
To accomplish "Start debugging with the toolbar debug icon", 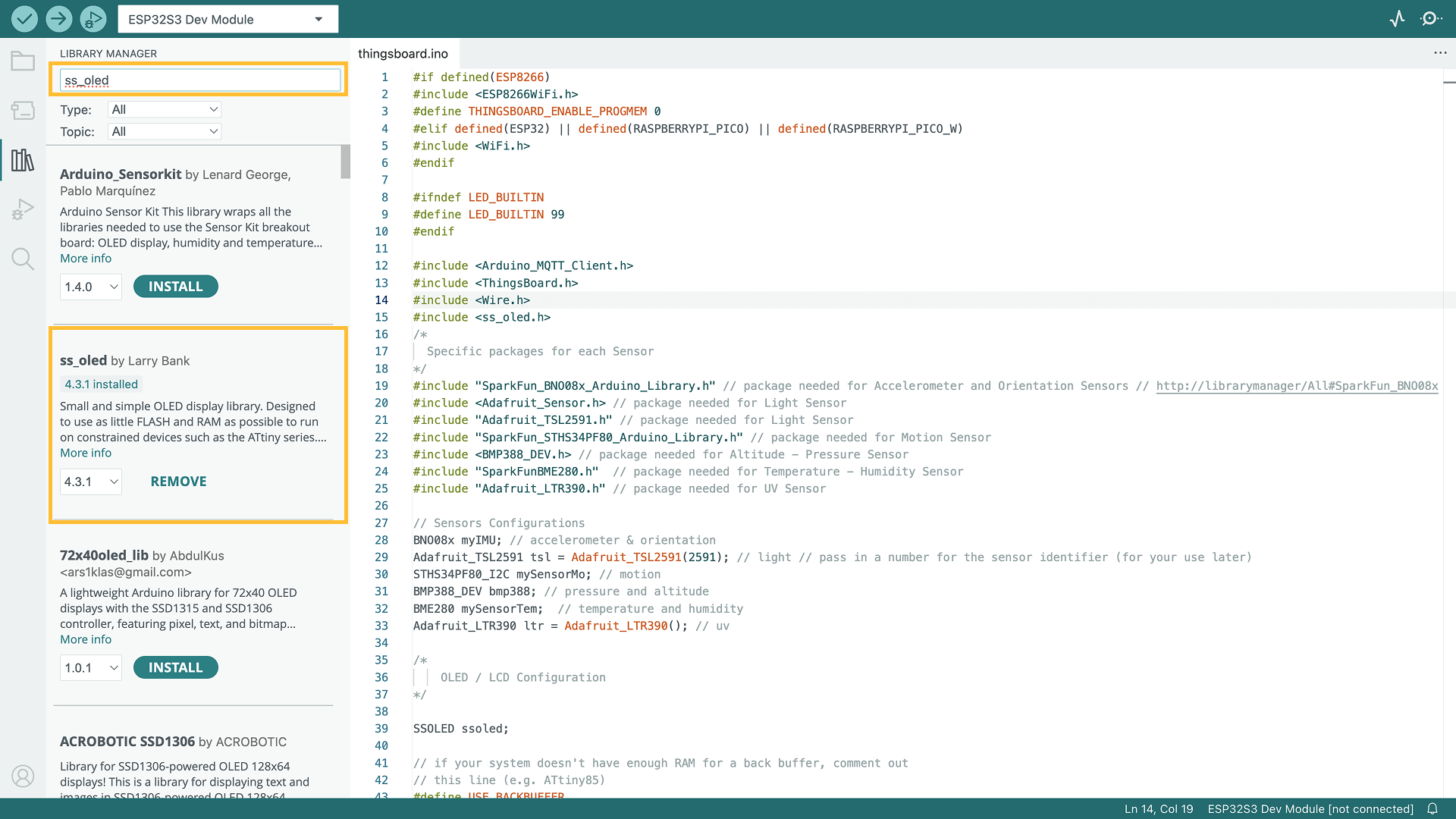I will click(93, 19).
